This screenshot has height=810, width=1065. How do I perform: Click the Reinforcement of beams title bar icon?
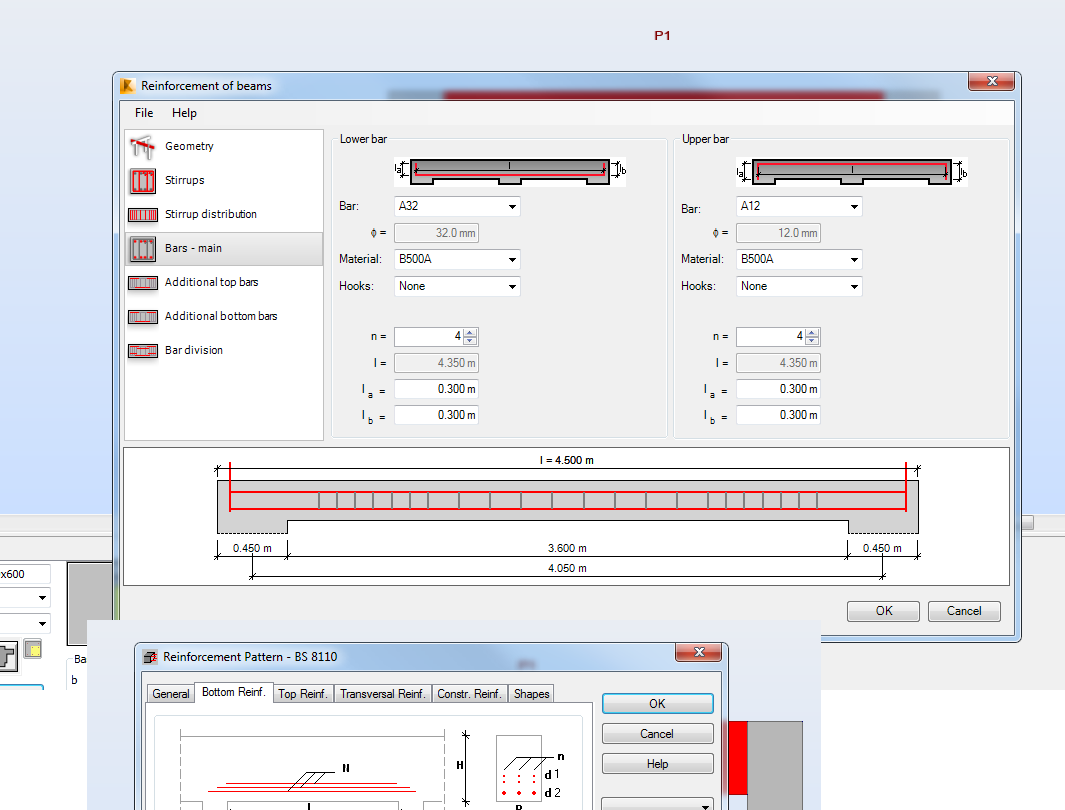point(127,86)
